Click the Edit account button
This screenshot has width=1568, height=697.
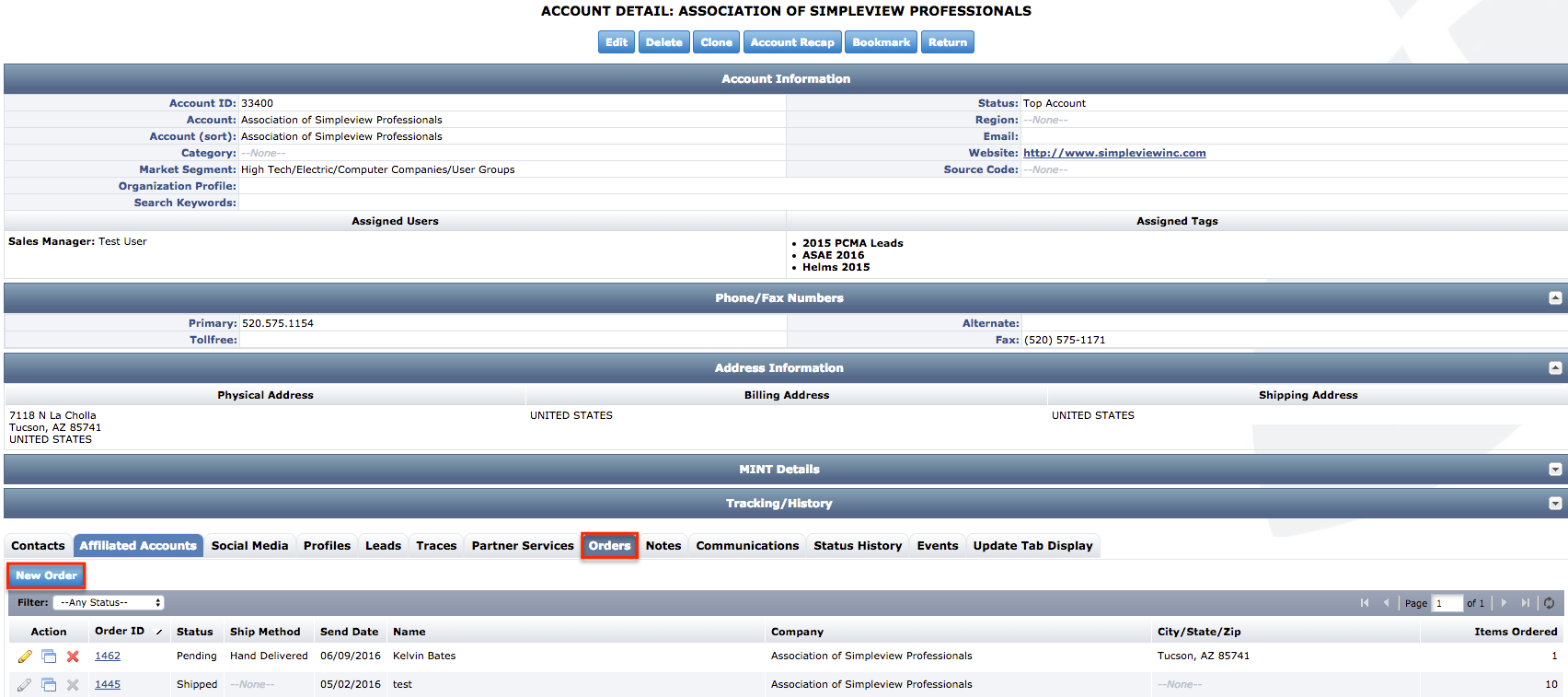point(617,42)
